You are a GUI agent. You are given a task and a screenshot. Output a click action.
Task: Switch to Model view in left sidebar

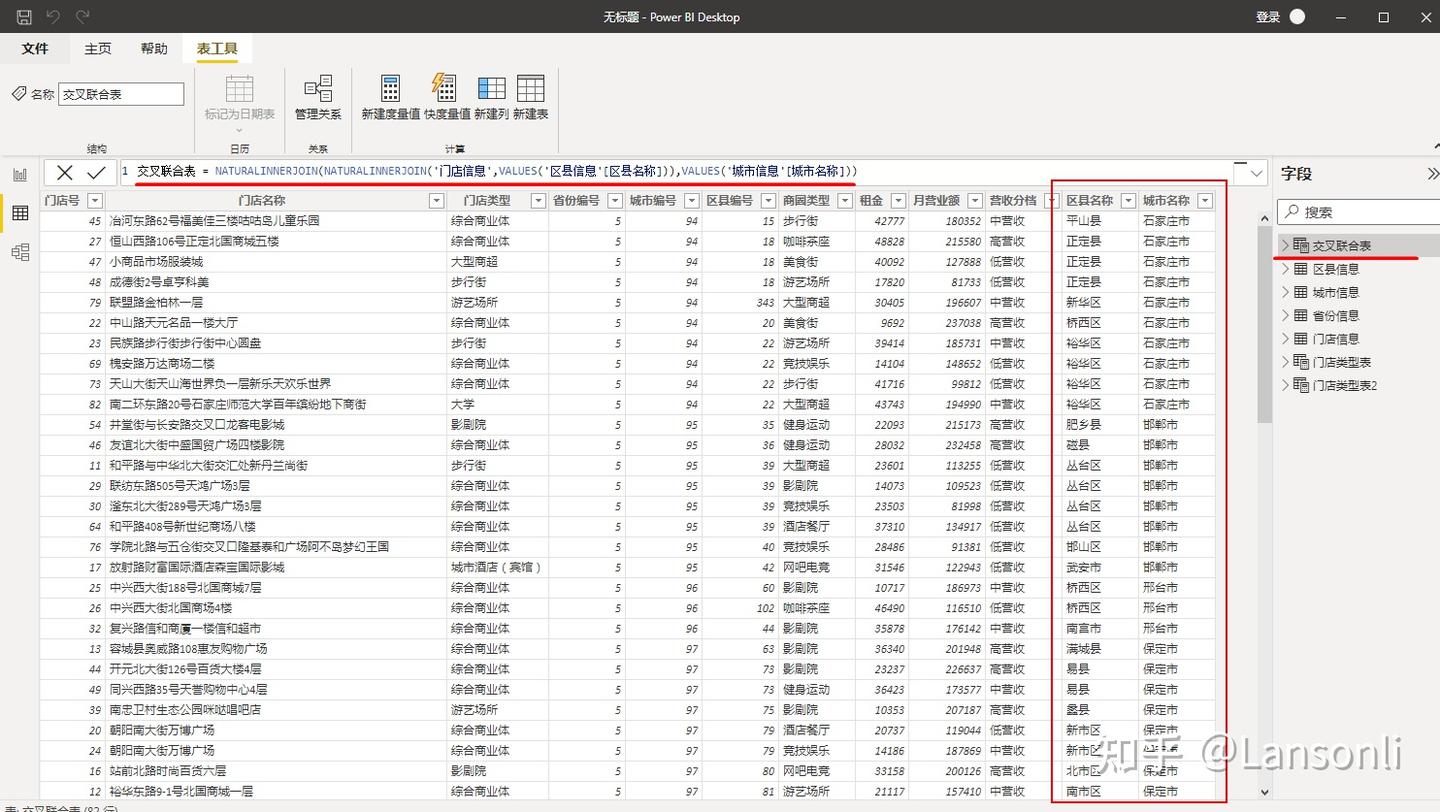(20, 252)
